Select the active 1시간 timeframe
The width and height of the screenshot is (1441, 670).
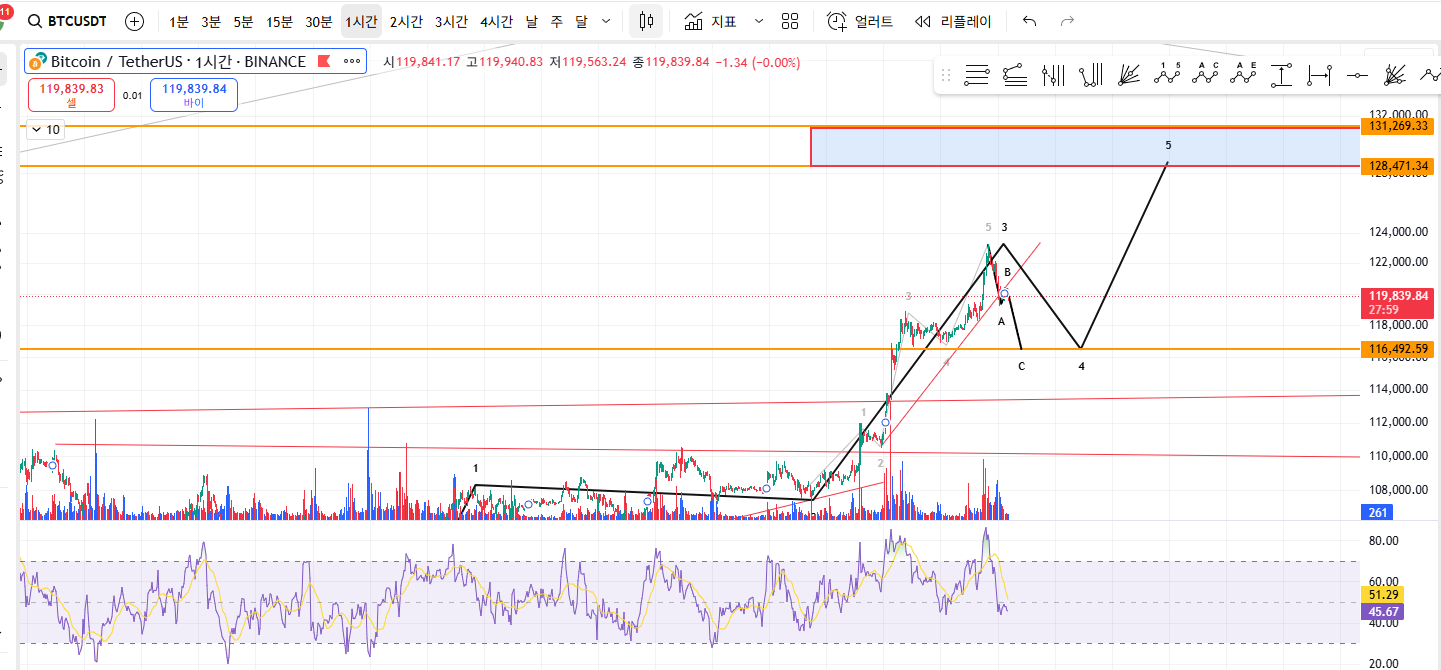[361, 21]
